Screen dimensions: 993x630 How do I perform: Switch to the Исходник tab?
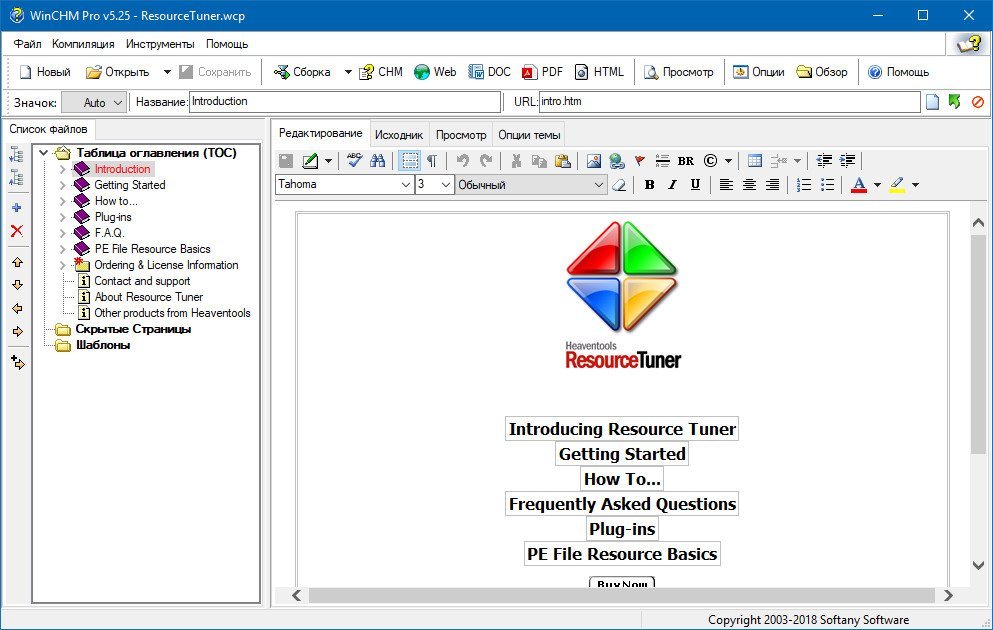click(x=399, y=135)
